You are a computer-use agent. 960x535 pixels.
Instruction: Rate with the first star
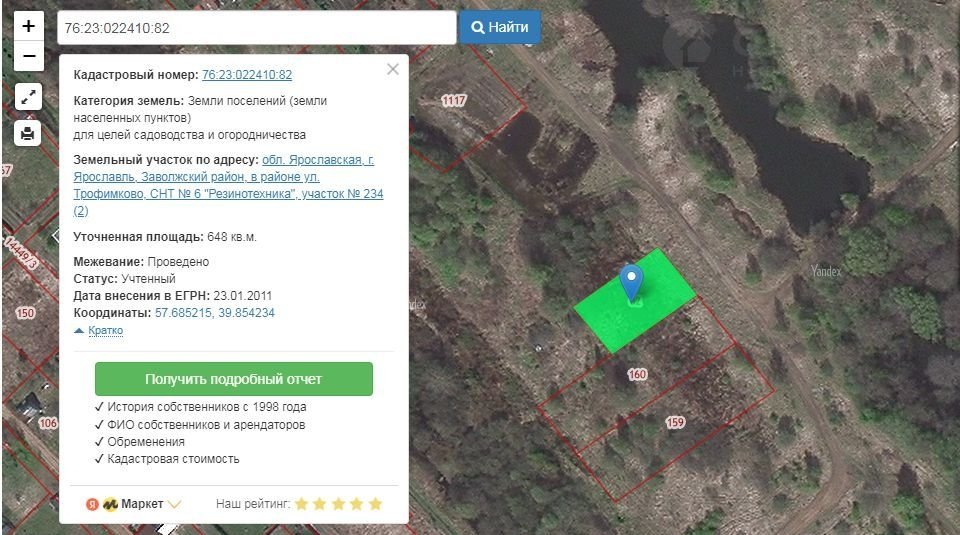point(302,504)
